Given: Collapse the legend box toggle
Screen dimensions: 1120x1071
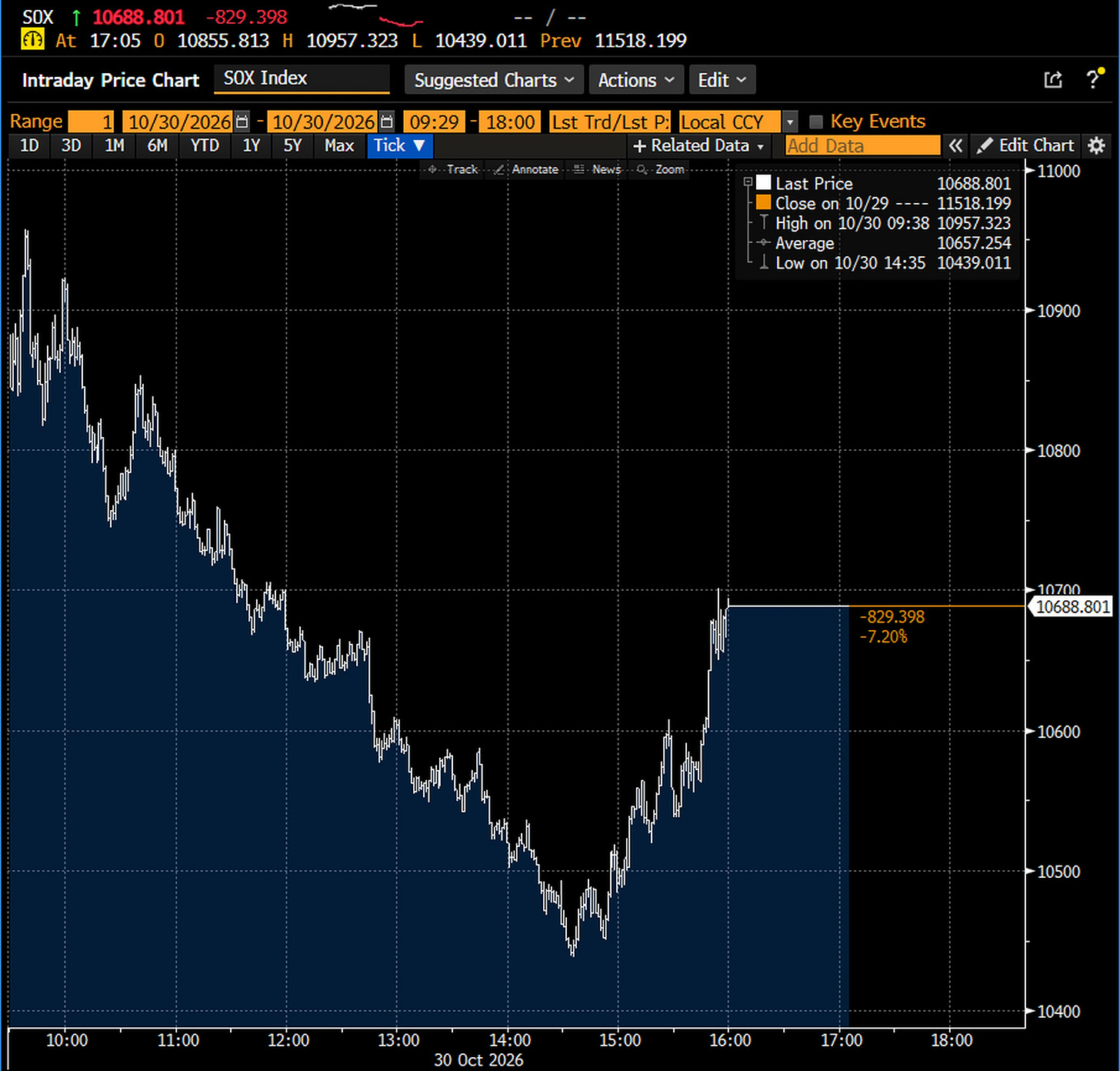Looking at the screenshot, I should (x=748, y=182).
